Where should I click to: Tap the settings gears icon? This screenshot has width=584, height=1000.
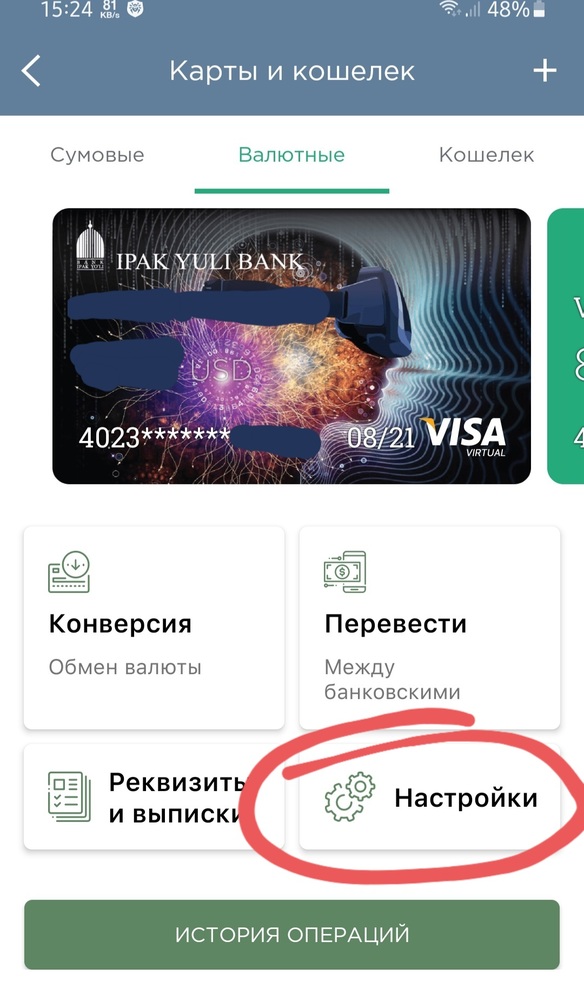(349, 797)
